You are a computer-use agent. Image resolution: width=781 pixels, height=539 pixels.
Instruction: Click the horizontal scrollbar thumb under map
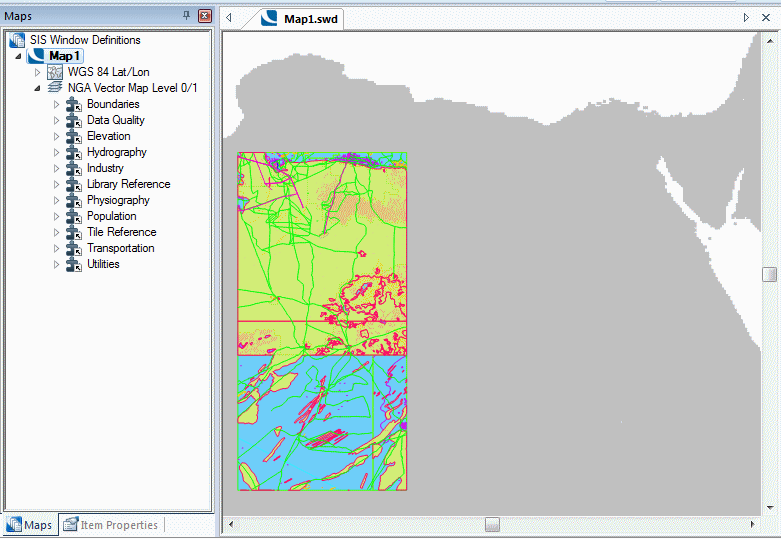click(492, 524)
